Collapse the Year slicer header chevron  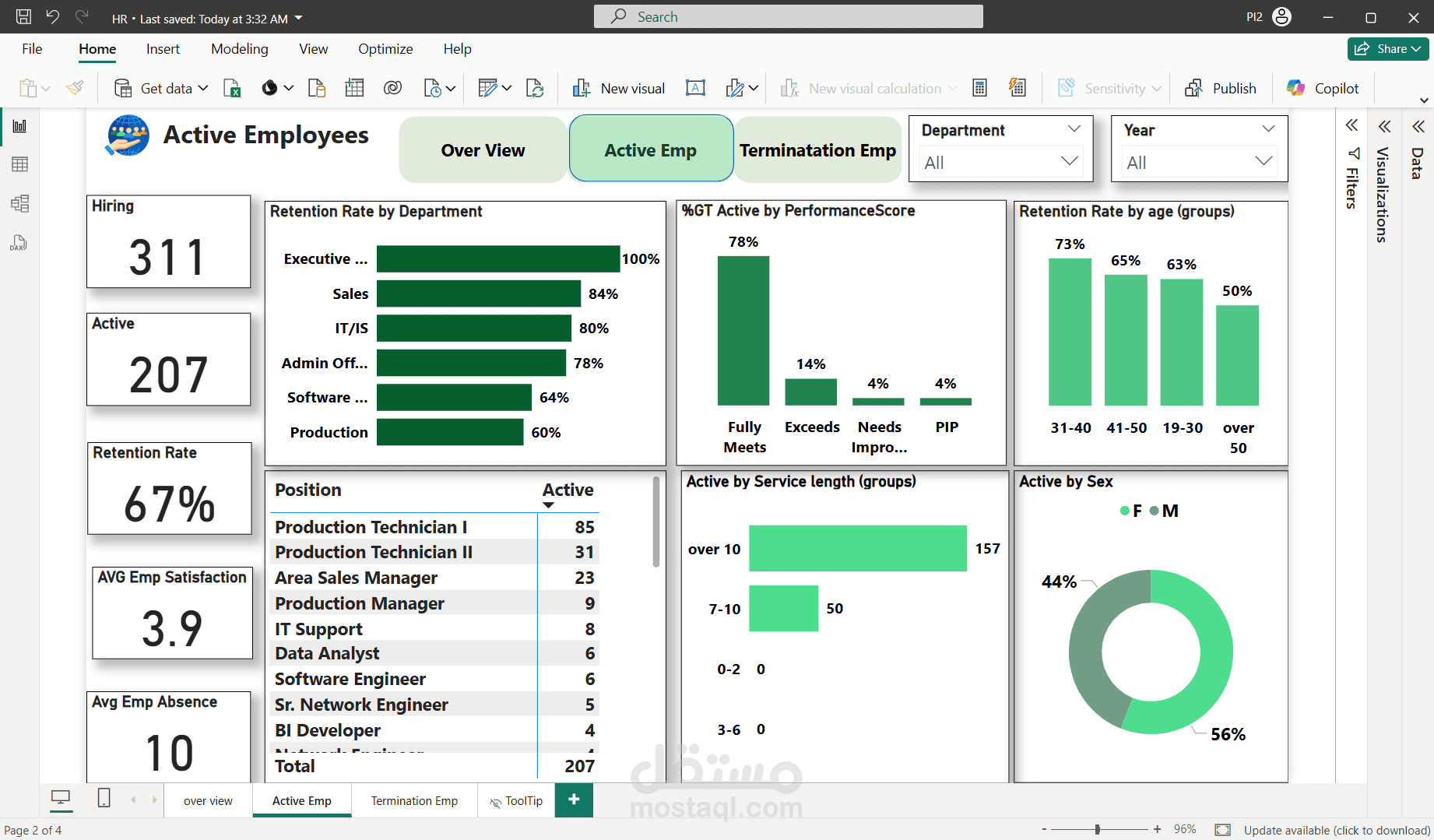(1268, 129)
